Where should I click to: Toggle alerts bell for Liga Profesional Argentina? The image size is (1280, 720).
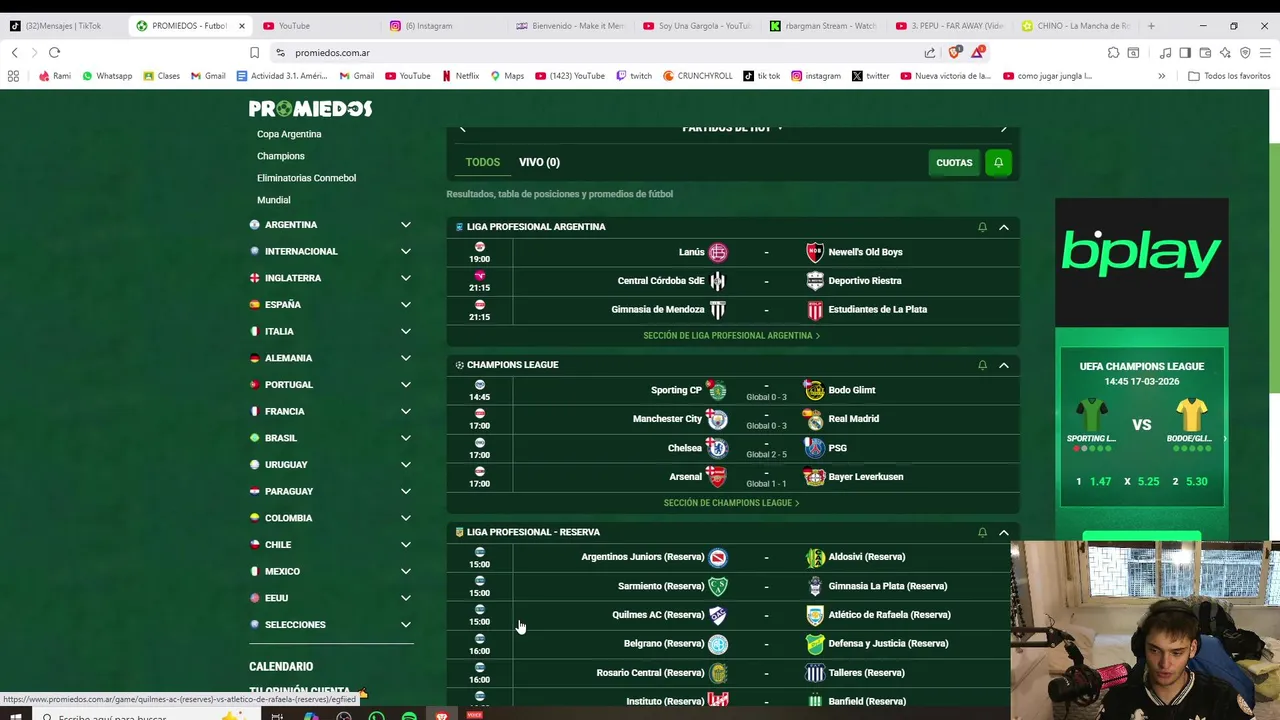(x=982, y=227)
